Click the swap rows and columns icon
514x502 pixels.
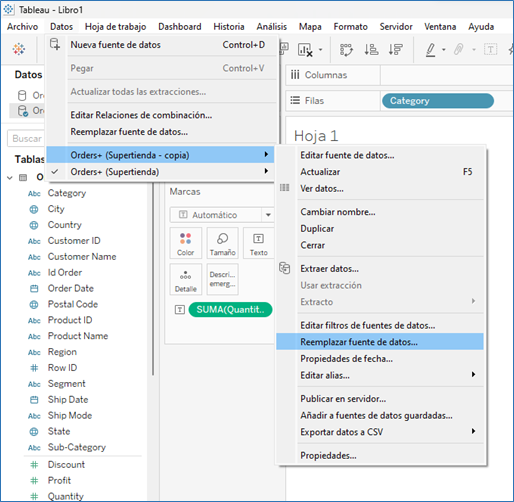pyautogui.click(x=346, y=50)
